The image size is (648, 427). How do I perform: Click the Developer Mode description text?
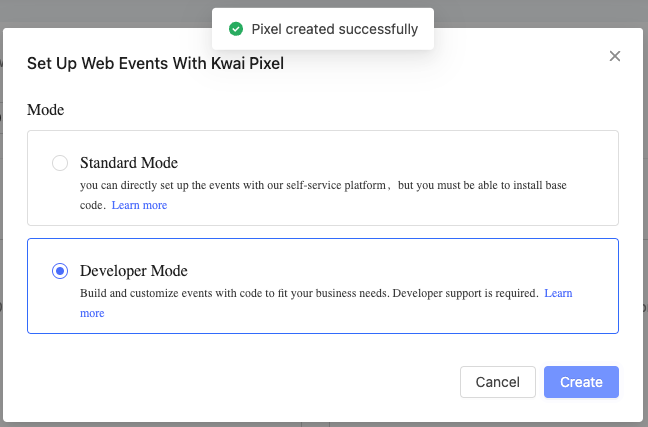pyautogui.click(x=309, y=293)
